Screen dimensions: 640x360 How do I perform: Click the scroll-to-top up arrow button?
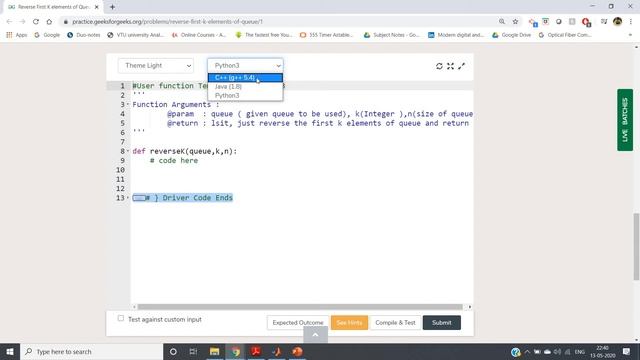point(315,335)
